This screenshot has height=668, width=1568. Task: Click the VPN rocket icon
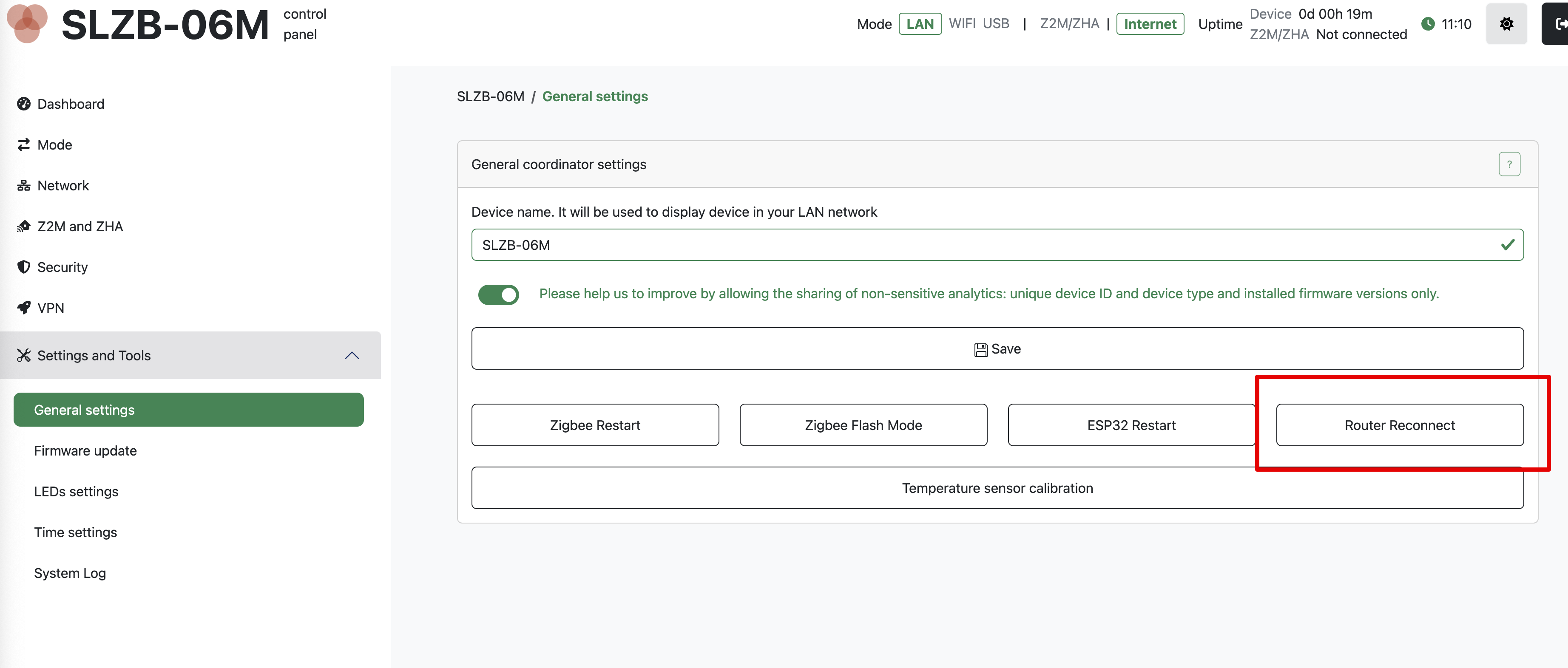pyautogui.click(x=24, y=308)
